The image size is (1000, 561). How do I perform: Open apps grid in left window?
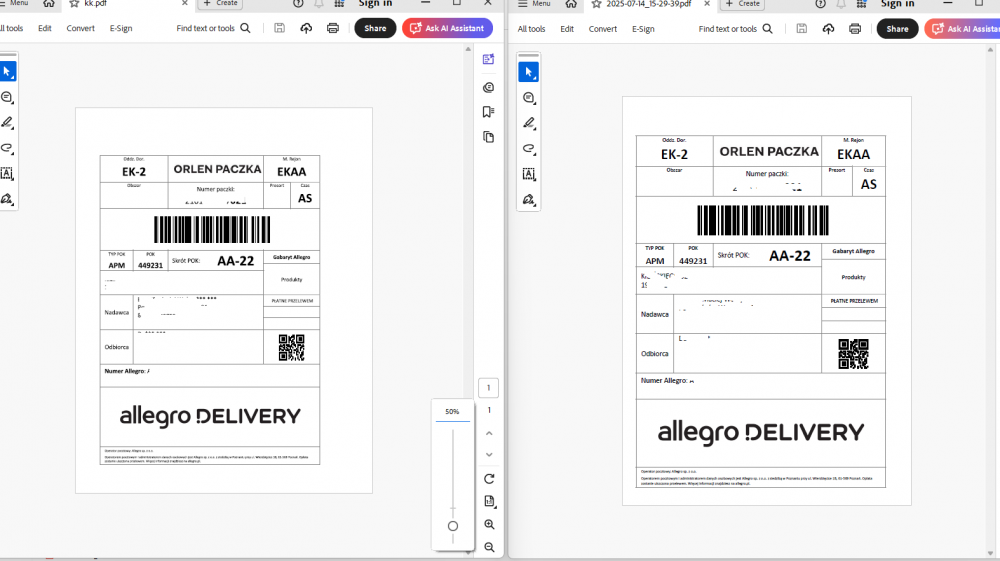coord(339,3)
